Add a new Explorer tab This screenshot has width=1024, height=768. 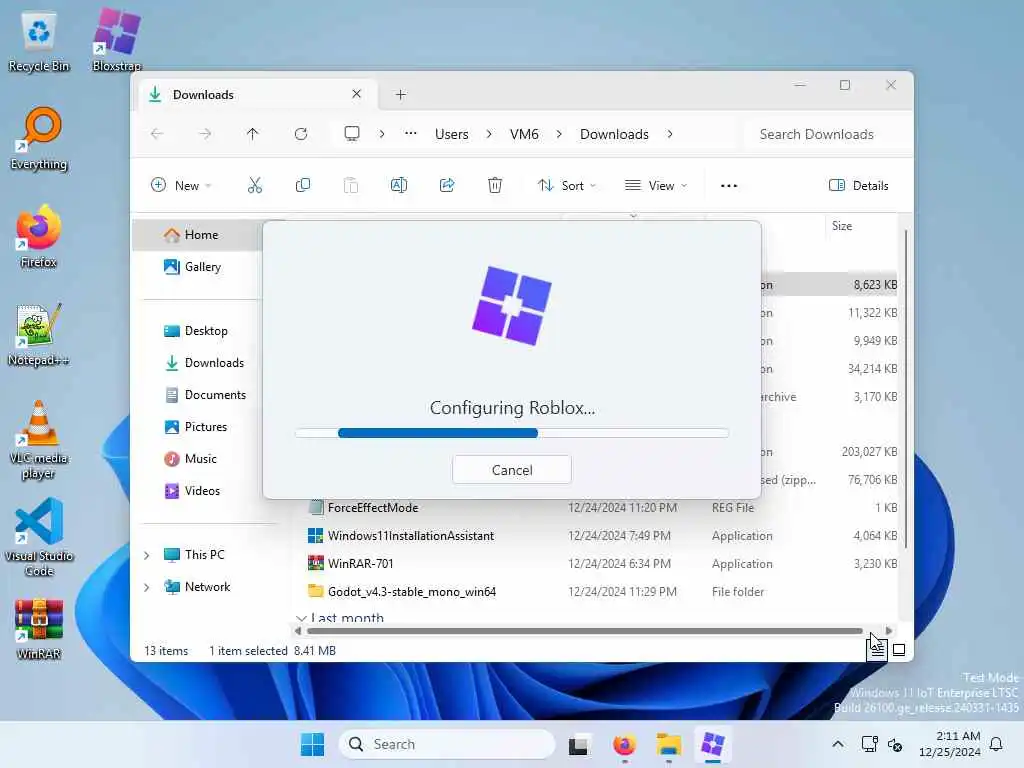coord(400,95)
